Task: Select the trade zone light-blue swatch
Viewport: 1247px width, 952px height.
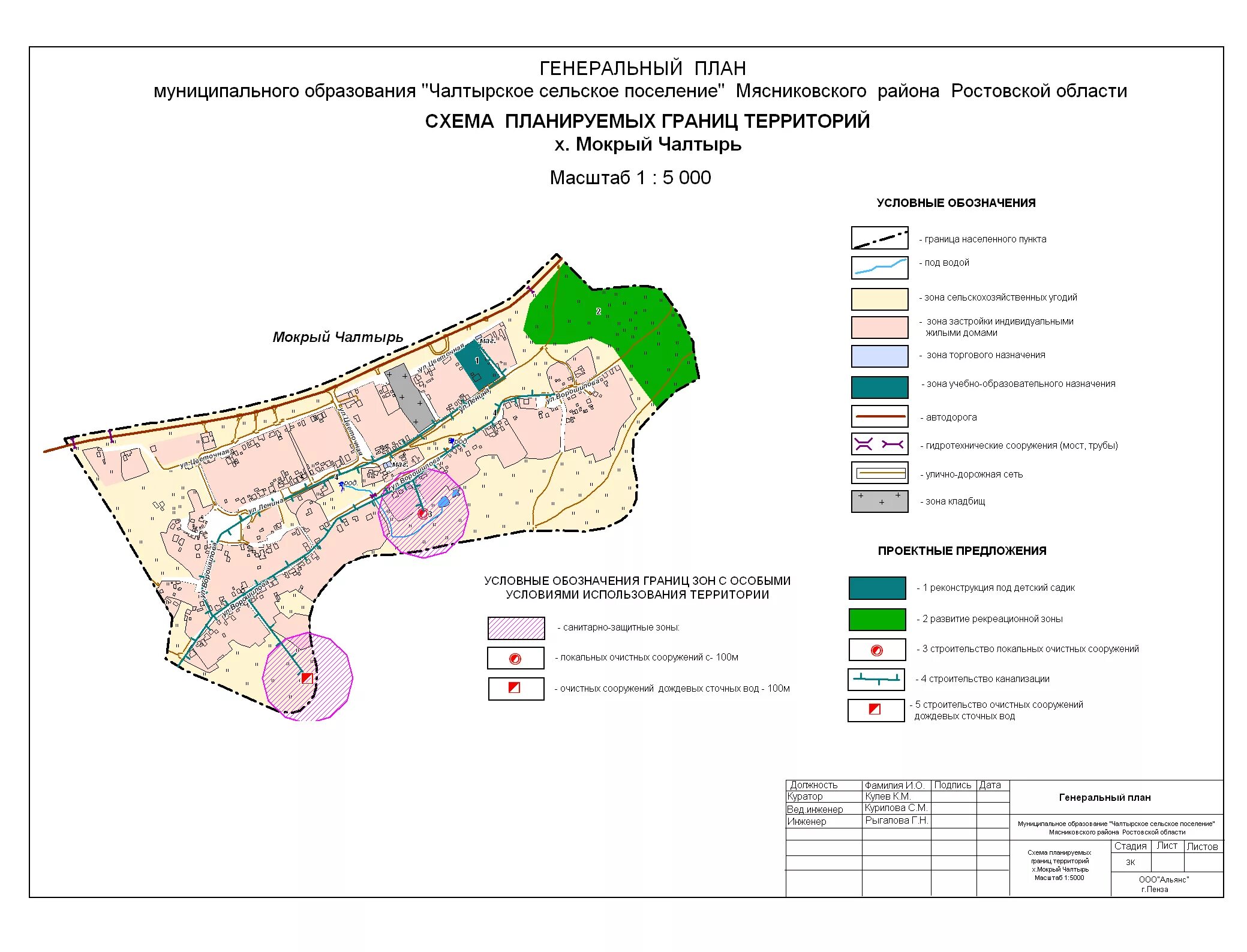Action: point(879,356)
